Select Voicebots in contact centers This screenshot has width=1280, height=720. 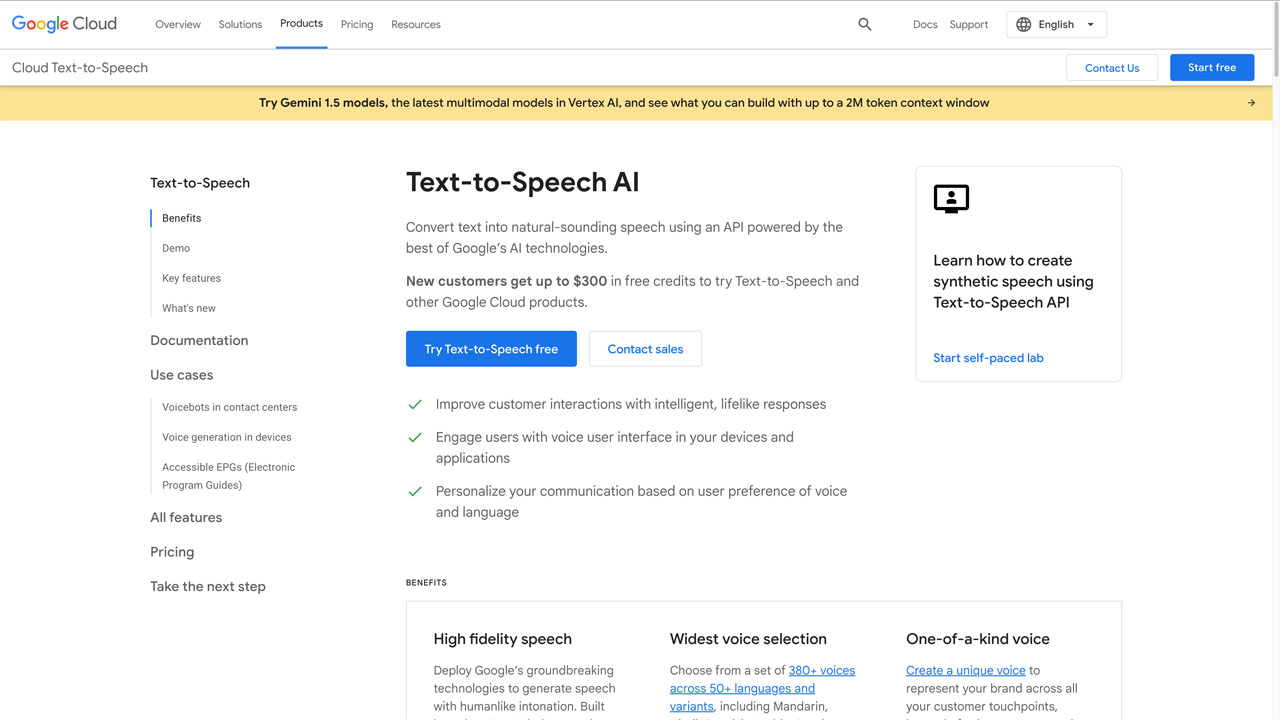click(x=229, y=407)
